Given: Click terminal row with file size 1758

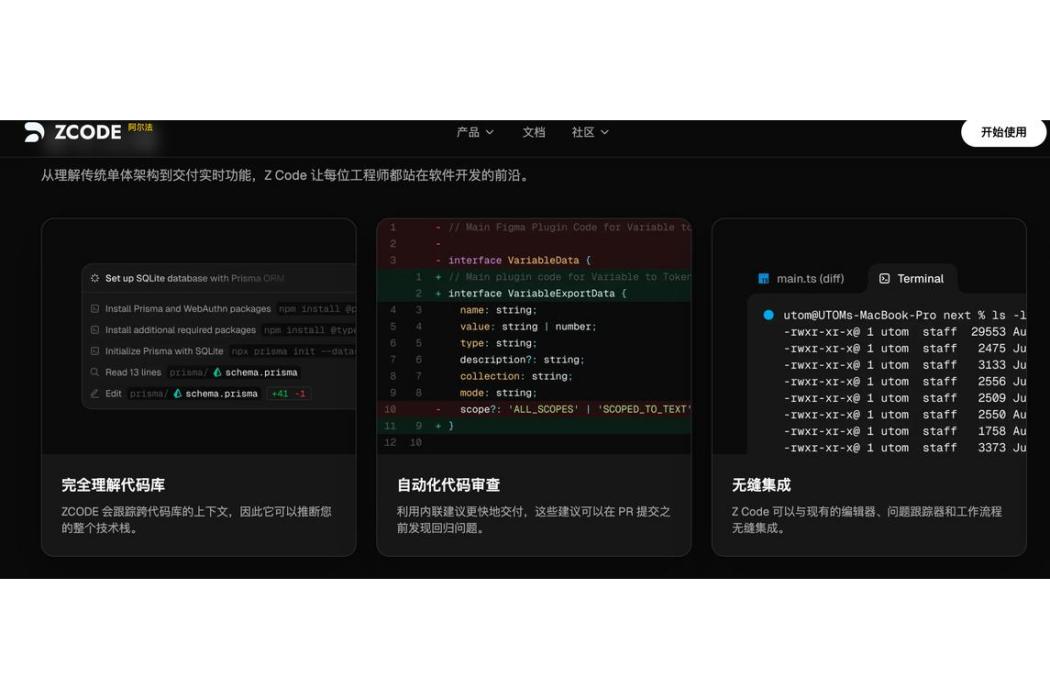Looking at the screenshot, I should 904,431.
